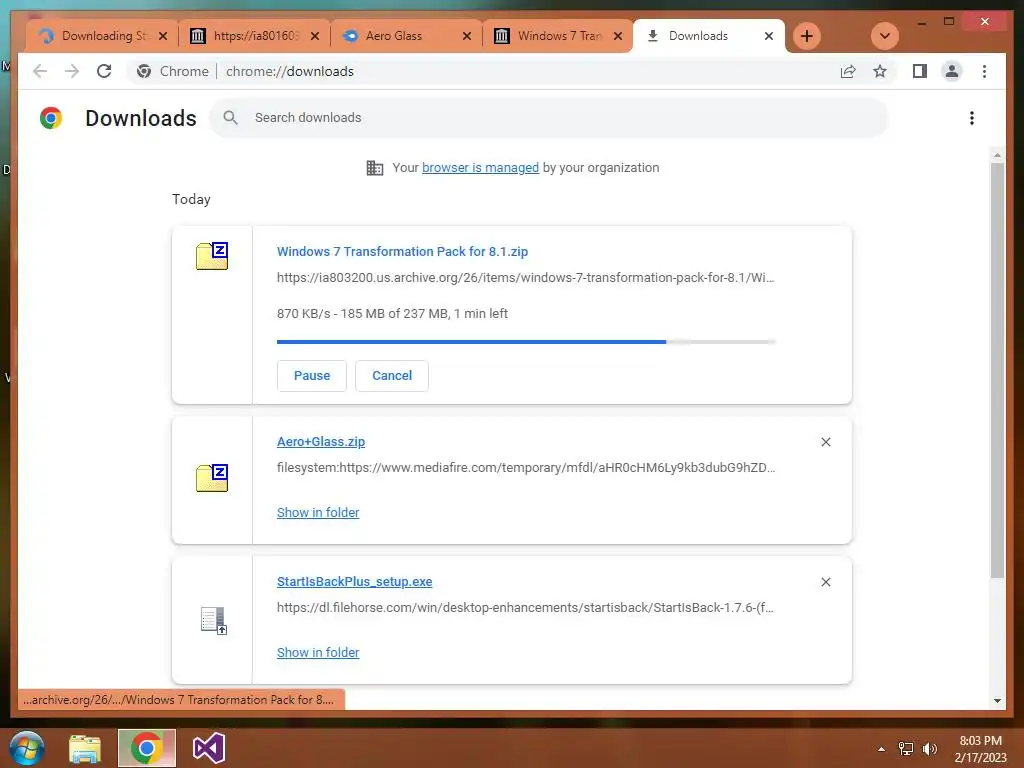Click the managed organization building icon

[x=375, y=168]
